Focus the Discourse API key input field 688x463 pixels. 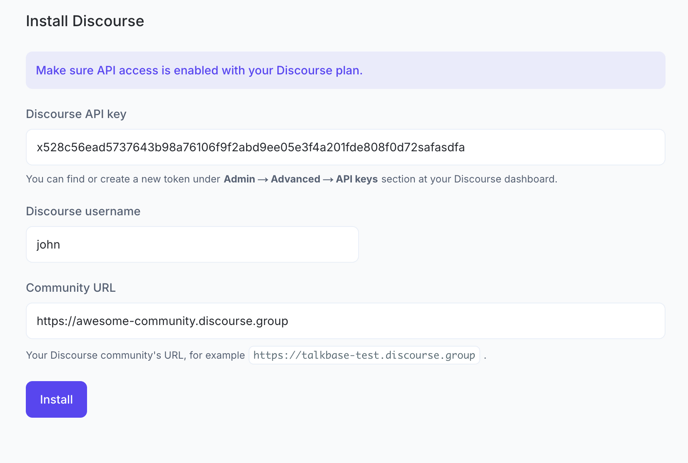345,147
